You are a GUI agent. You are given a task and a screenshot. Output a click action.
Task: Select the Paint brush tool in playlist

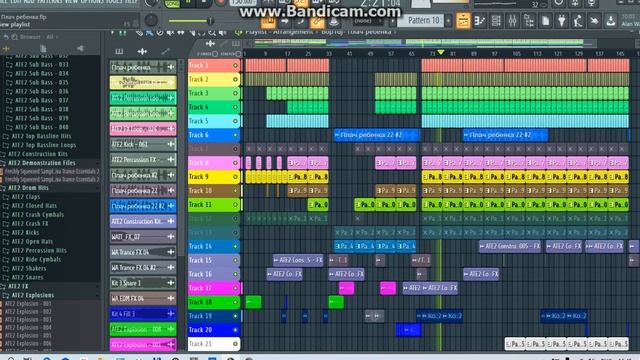pos(149,32)
